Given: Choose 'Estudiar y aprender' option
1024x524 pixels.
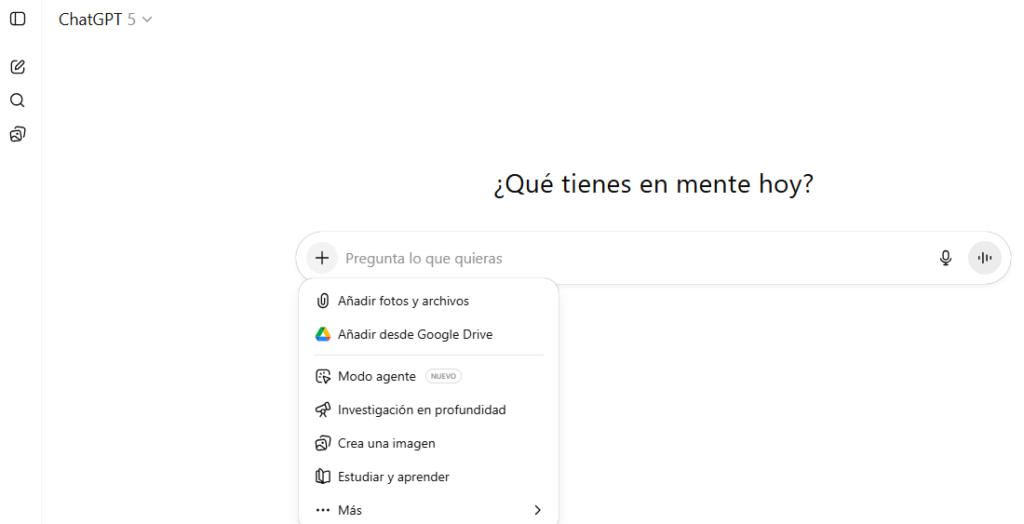Looking at the screenshot, I should [428, 477].
